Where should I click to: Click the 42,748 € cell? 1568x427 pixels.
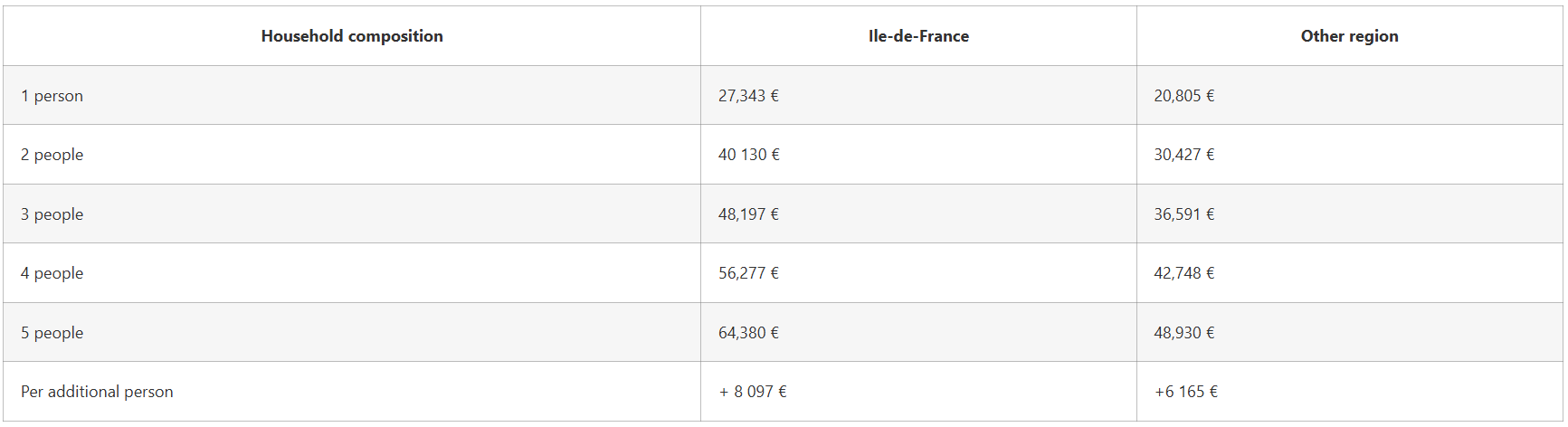click(1183, 273)
